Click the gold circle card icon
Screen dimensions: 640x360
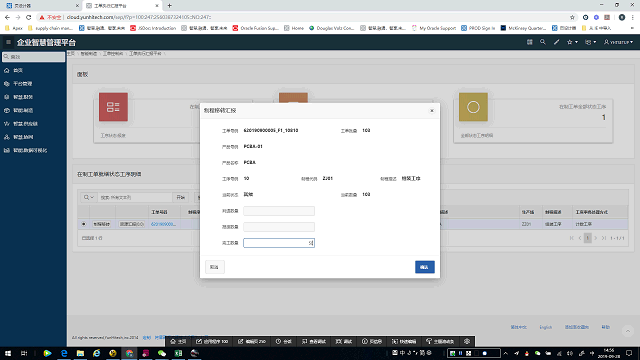point(473,107)
